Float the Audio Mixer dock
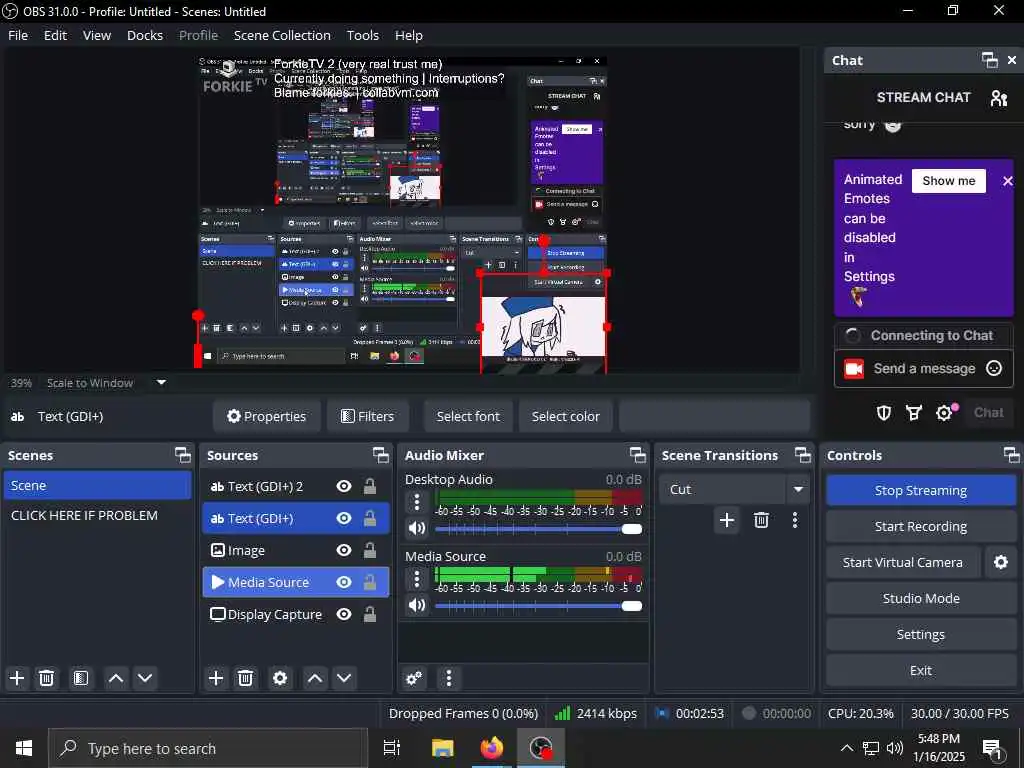This screenshot has width=1024, height=768. [x=637, y=455]
